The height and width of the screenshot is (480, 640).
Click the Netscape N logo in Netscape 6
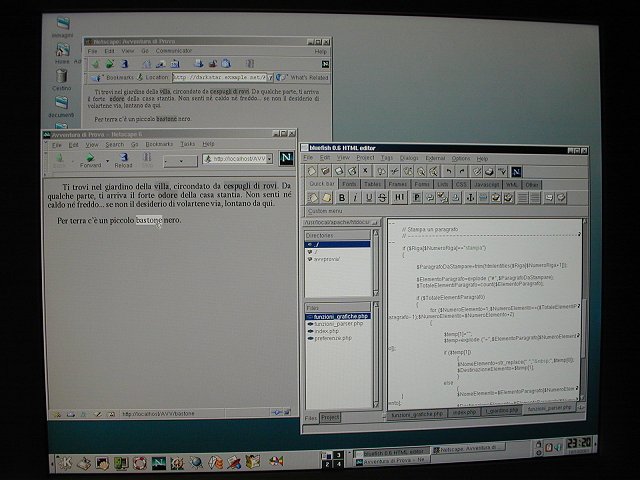pos(286,158)
